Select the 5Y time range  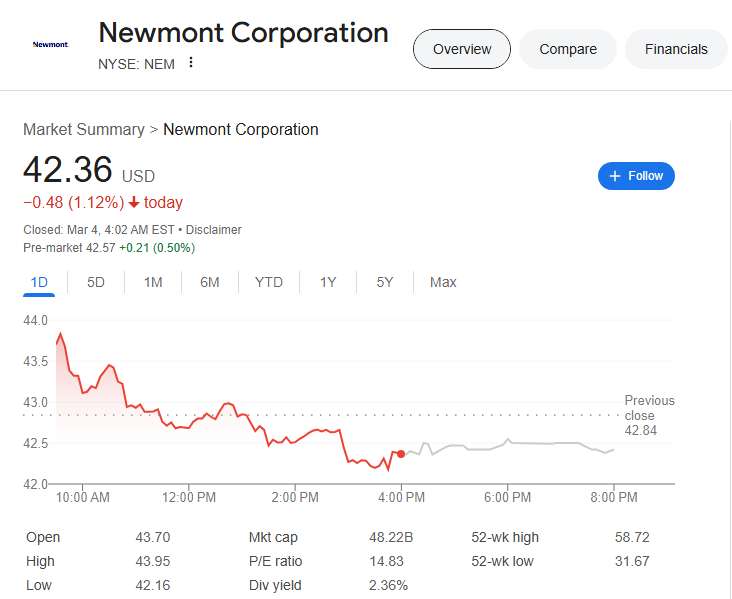(x=385, y=282)
